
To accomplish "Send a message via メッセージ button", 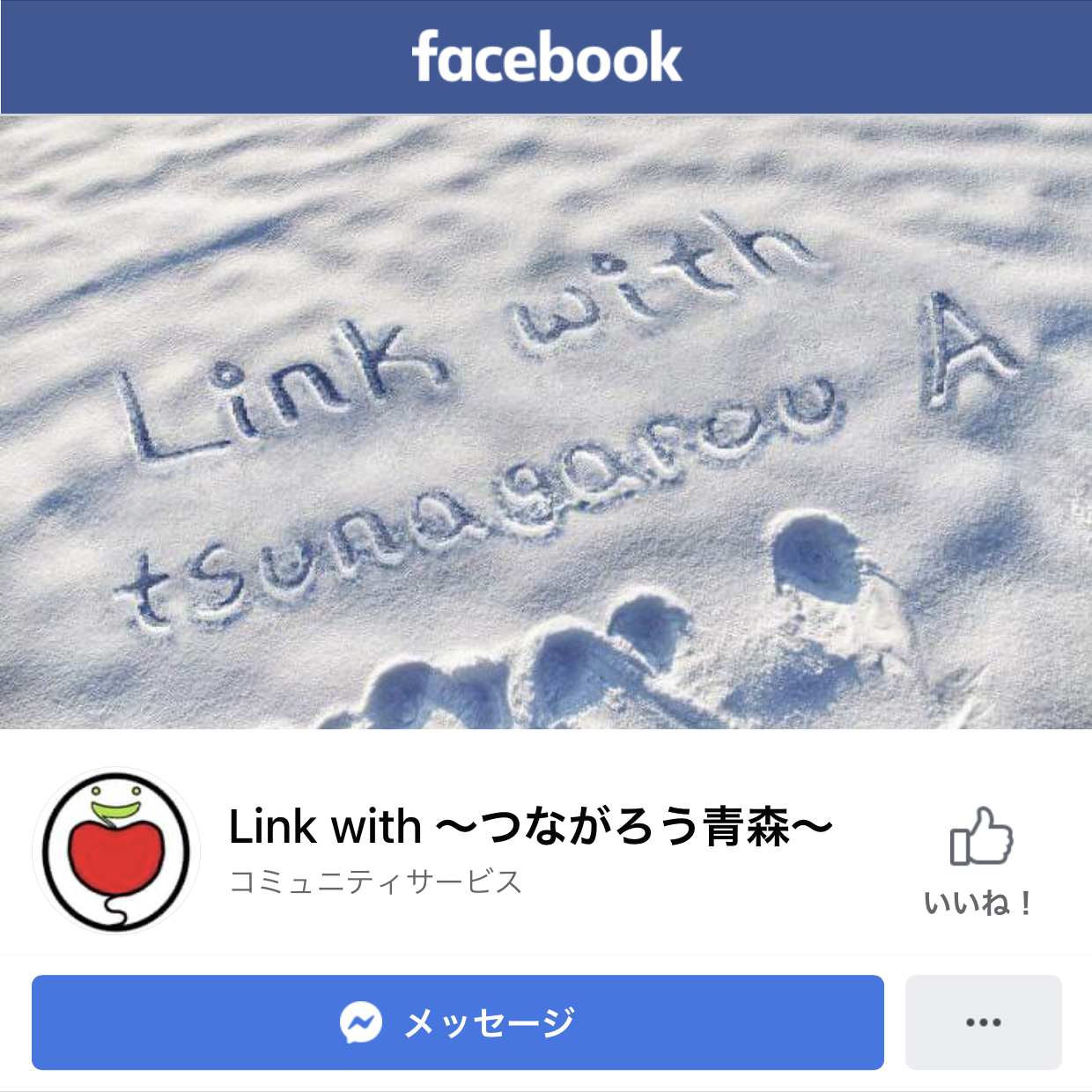I will (458, 1022).
